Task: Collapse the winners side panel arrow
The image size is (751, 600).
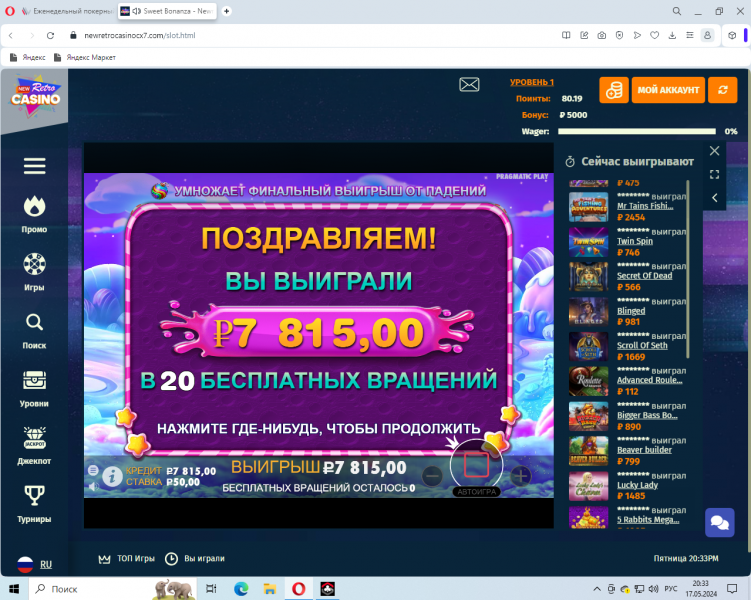Action: tap(714, 198)
